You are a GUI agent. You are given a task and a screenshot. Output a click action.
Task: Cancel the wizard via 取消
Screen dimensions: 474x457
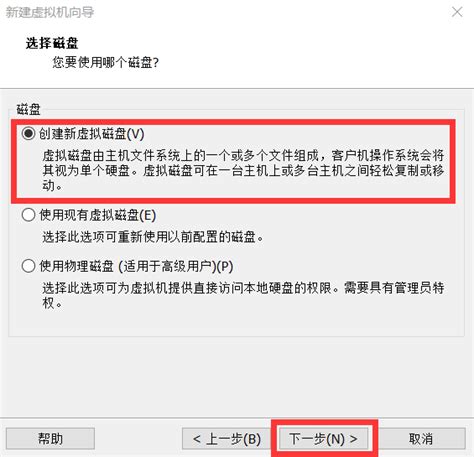(x=421, y=438)
